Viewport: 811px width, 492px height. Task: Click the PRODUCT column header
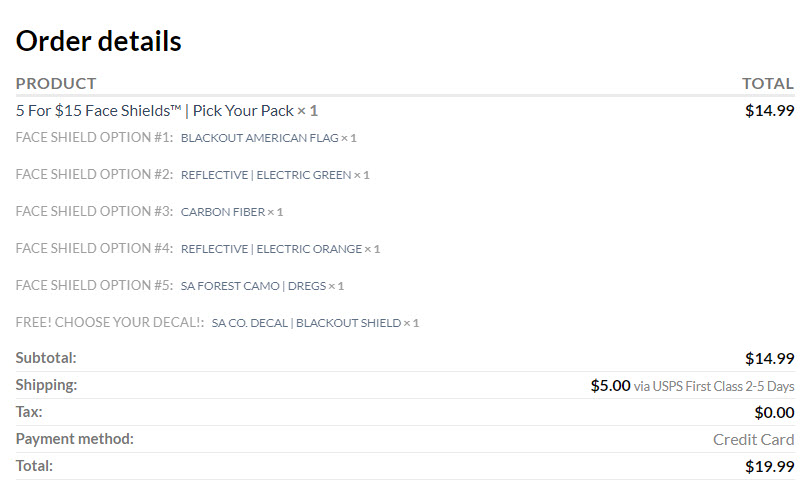click(56, 83)
